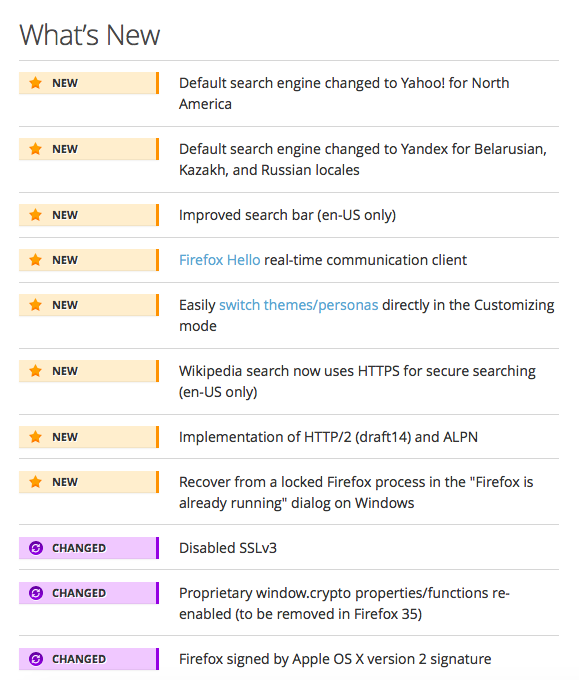Click the star icon beside Yahoo! search entry
579x680 pixels.
click(36, 83)
